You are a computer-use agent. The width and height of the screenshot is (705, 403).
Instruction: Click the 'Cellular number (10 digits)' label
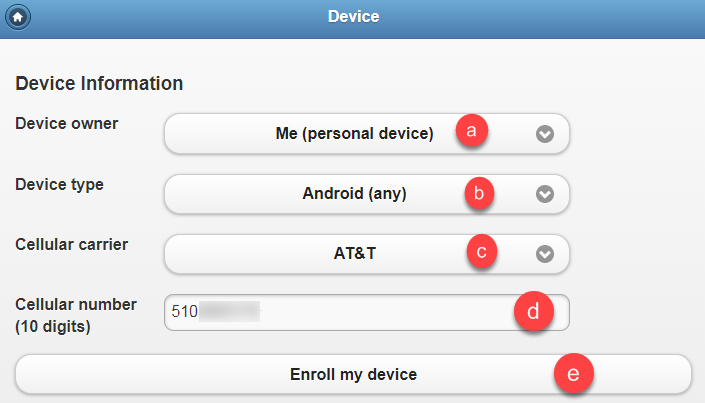76,314
